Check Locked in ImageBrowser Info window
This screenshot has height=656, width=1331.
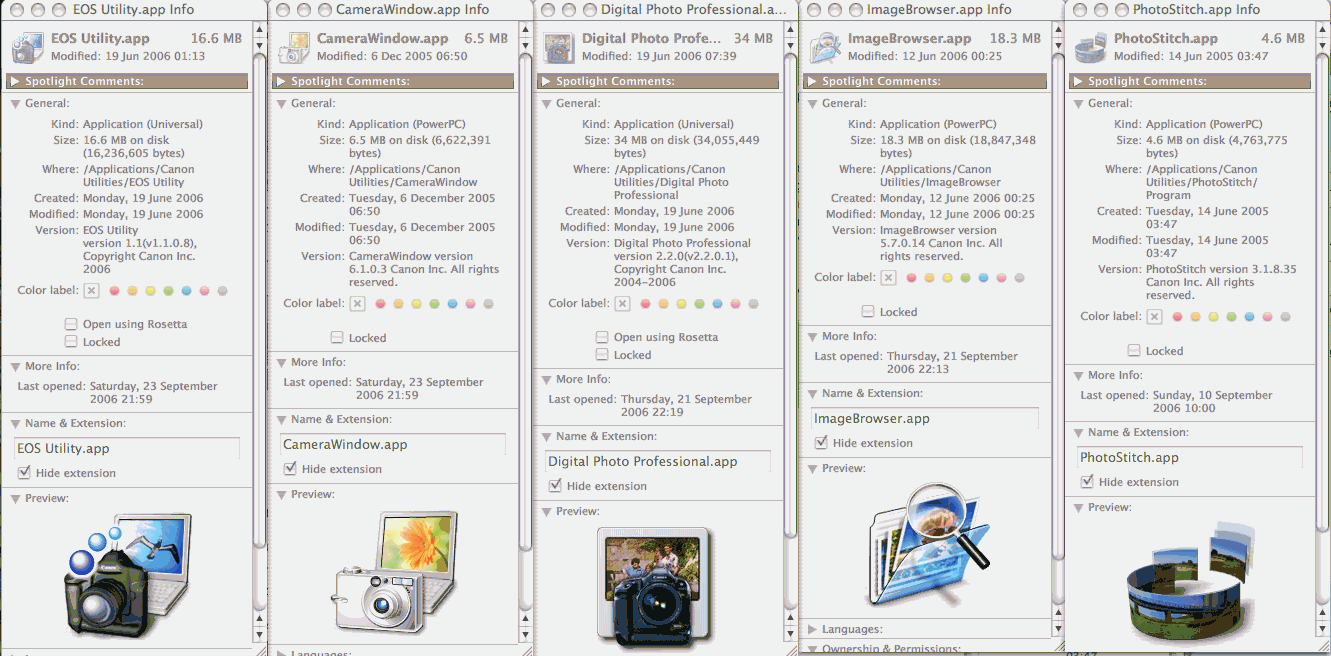click(x=868, y=312)
